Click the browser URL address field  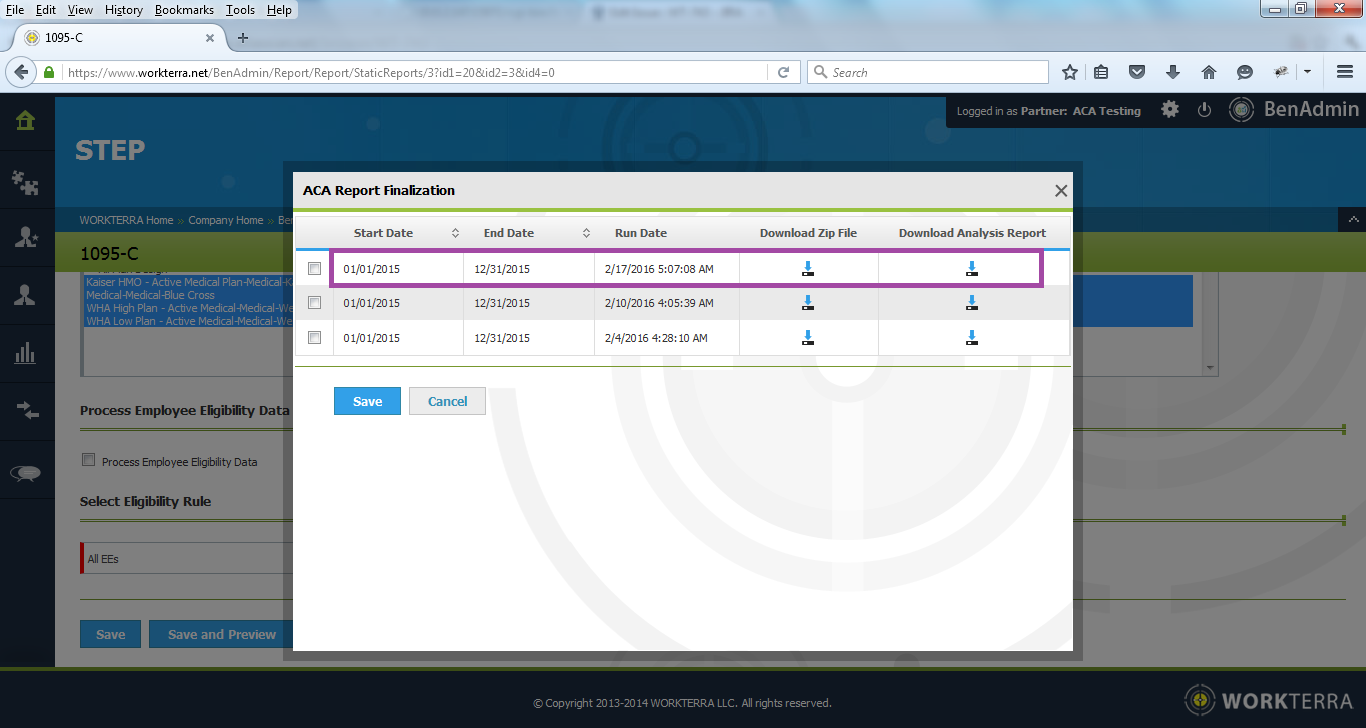(410, 72)
